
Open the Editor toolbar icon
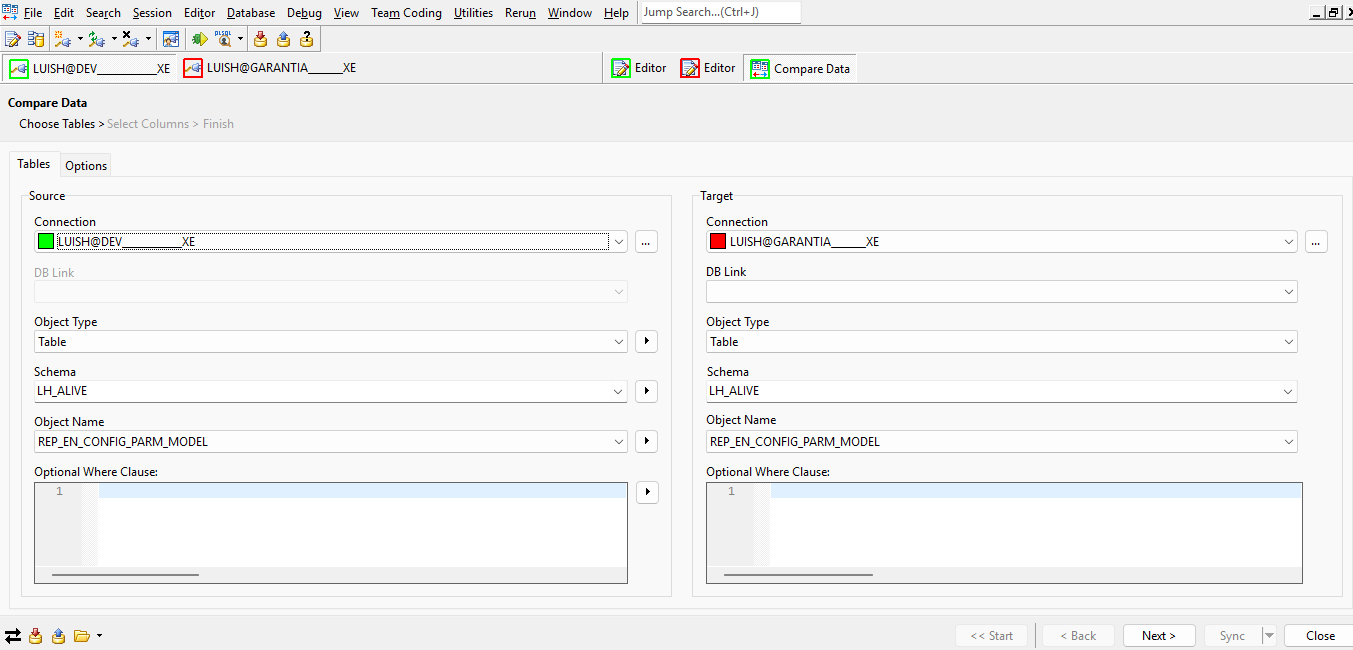[x=13, y=39]
